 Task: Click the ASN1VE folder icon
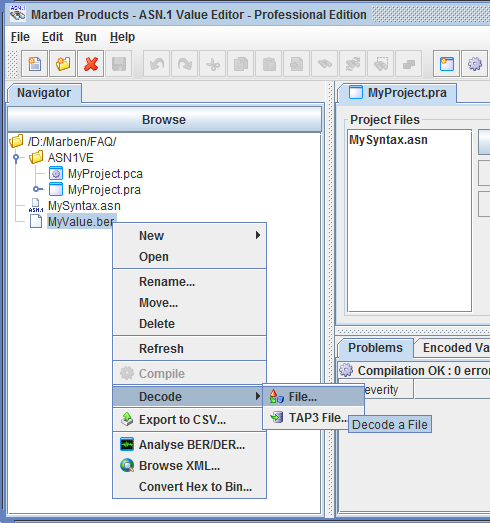[x=36, y=157]
